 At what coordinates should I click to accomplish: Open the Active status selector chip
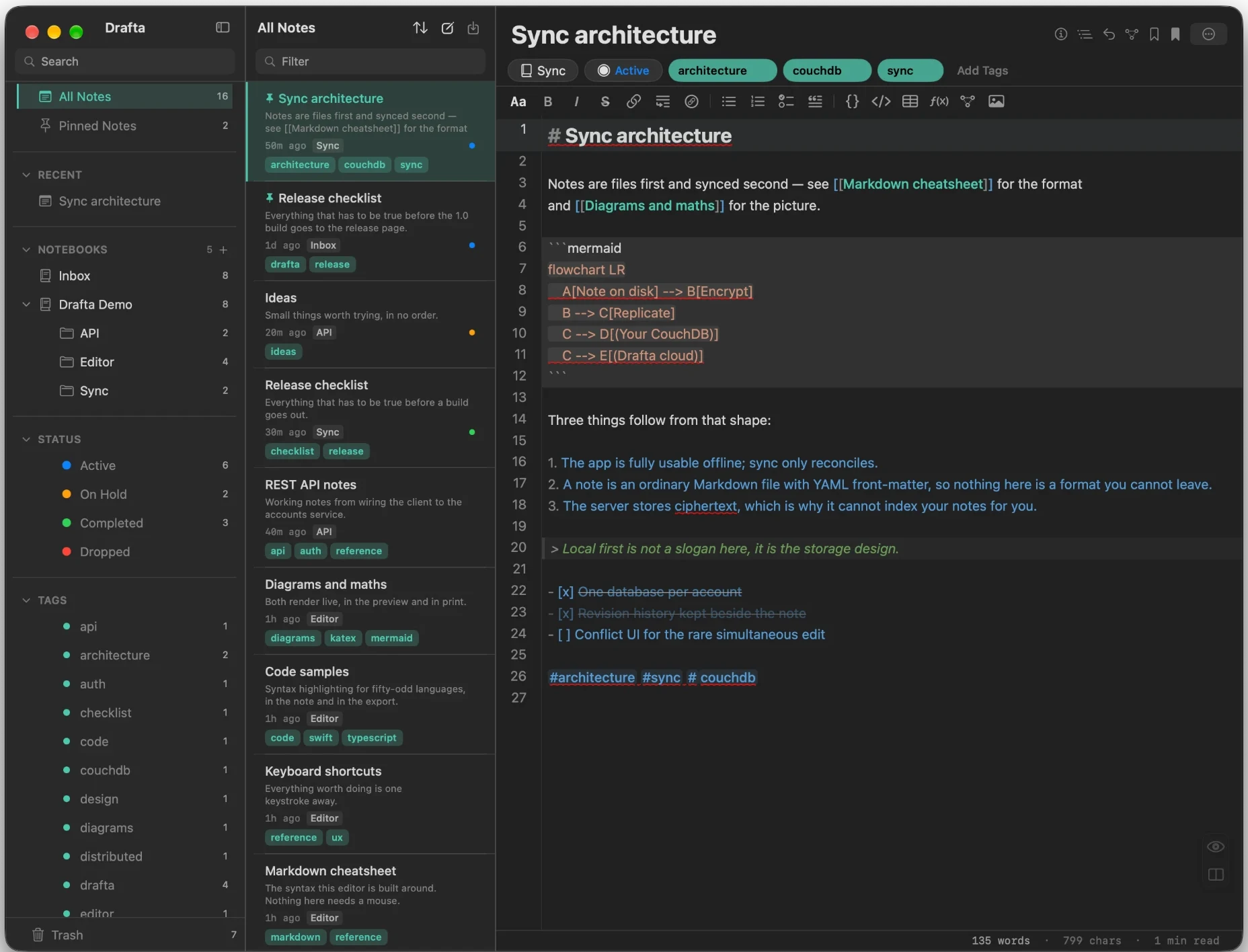click(x=623, y=71)
